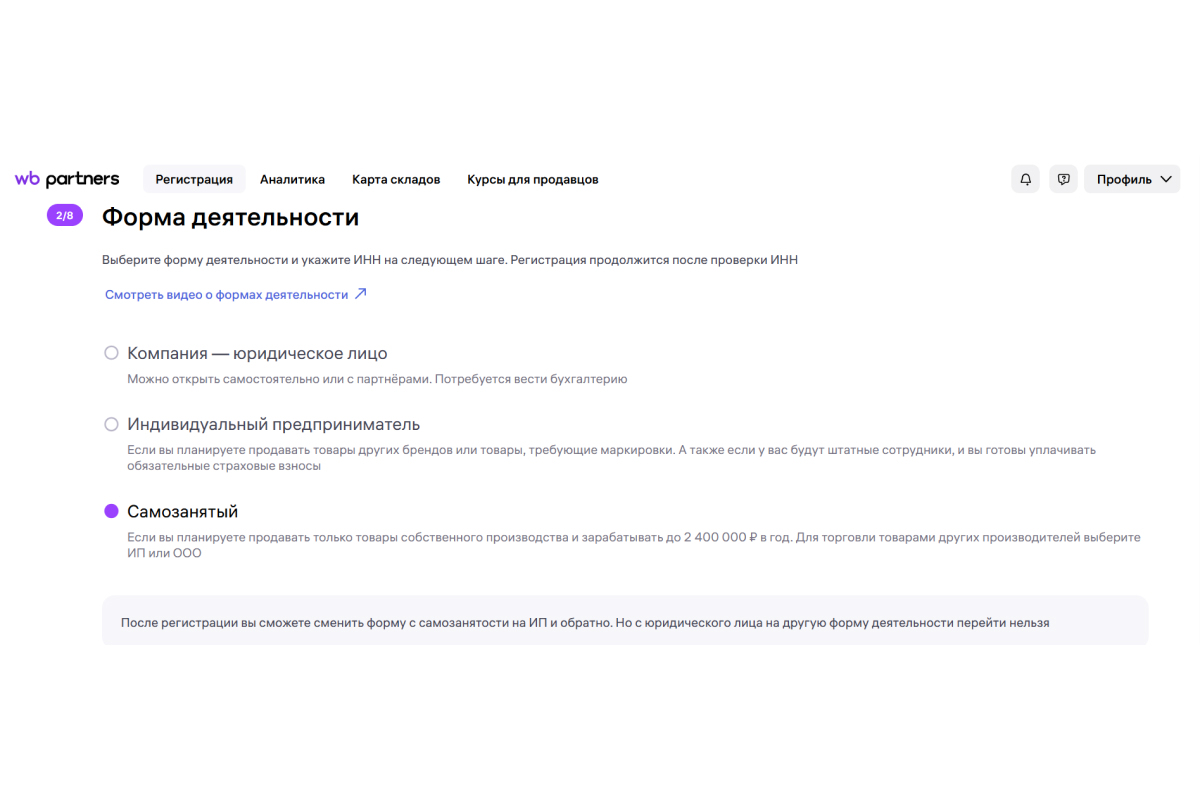Choose the Индивидуальный предприниматель radio button
The height and width of the screenshot is (800, 1200).
112,424
